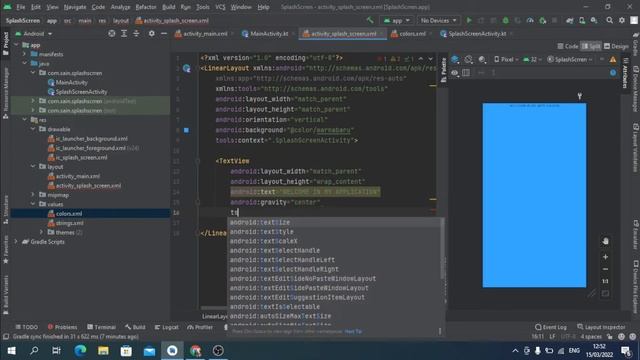The image size is (640, 360).
Task: Open the SplashScreen theme dropdown
Action: point(570,60)
